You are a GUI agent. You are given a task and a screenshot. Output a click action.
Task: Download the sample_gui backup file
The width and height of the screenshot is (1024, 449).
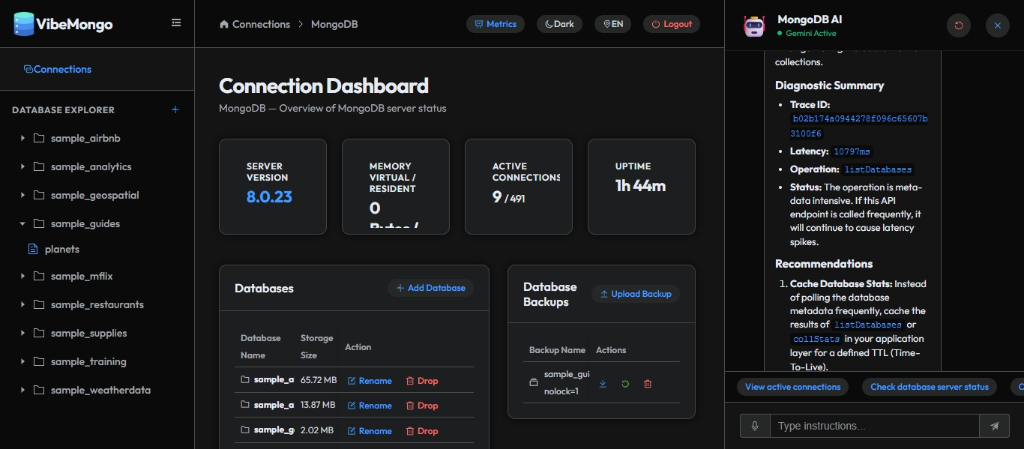pyautogui.click(x=603, y=384)
